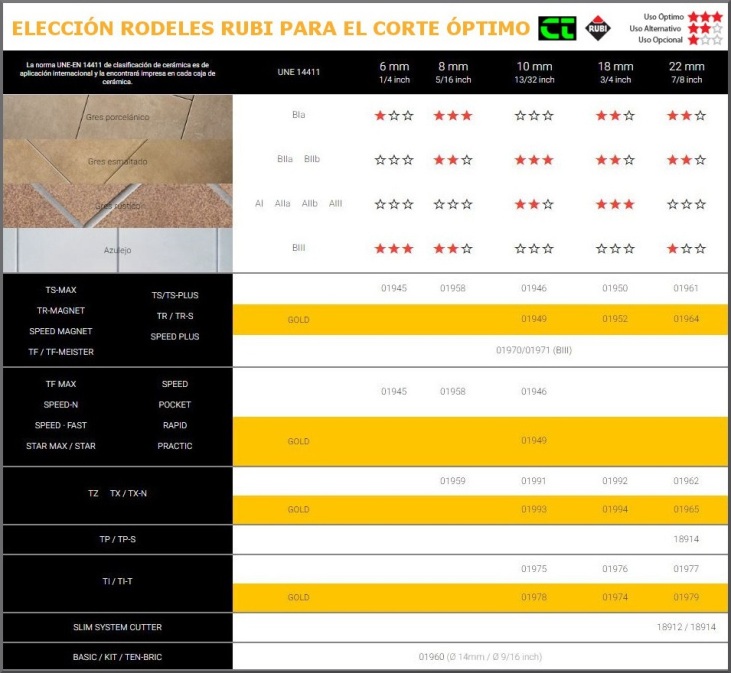The width and height of the screenshot is (731, 673).
Task: Click the Bla 8 mm three-star rating
Action: tap(453, 116)
